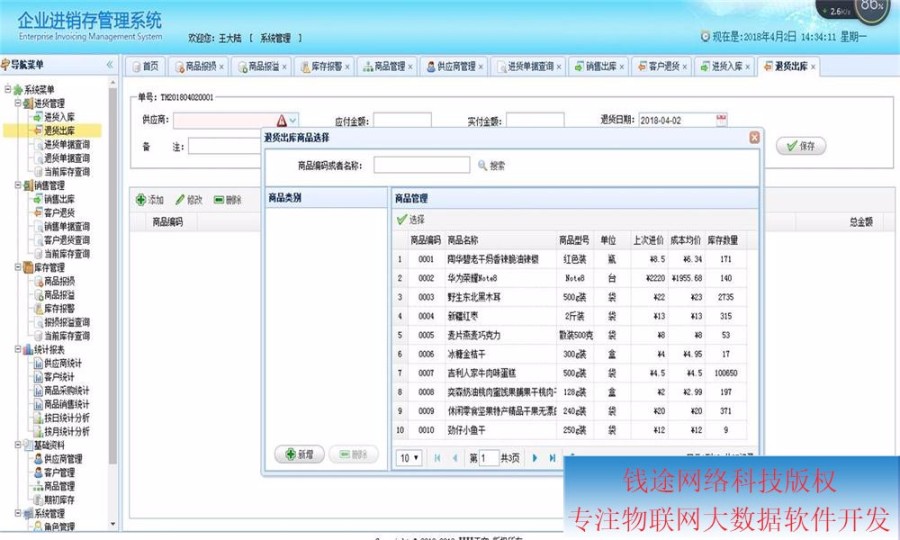This screenshot has width=900, height=540.
Task: Click the navigation tree scroll-down arrow
Action: pos(112,524)
